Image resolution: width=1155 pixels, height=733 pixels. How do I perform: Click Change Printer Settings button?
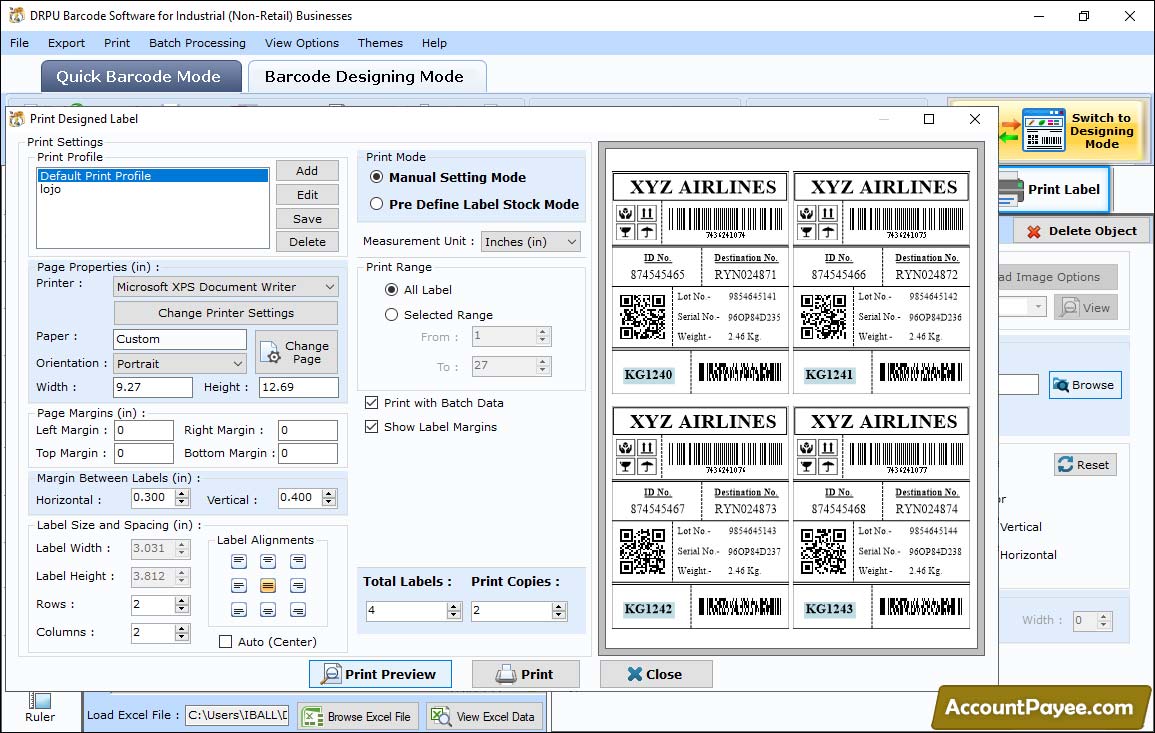(225, 313)
